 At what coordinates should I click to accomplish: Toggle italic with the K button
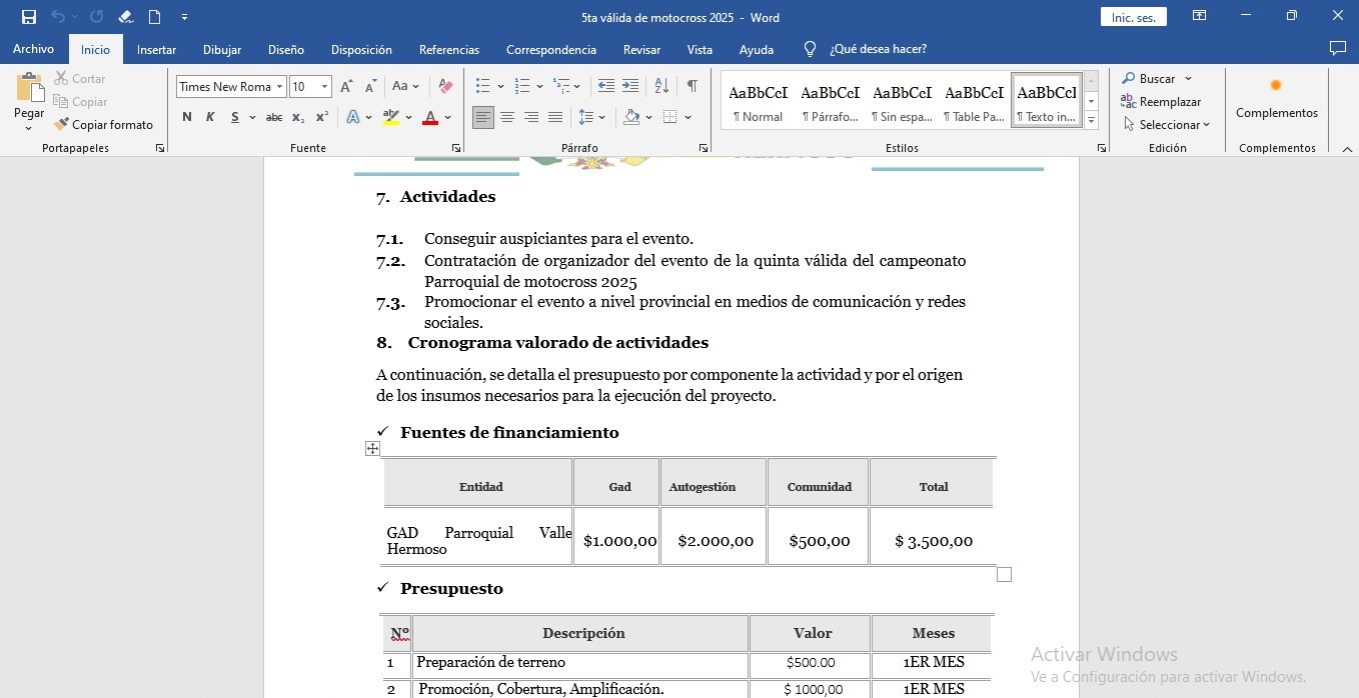(x=210, y=118)
